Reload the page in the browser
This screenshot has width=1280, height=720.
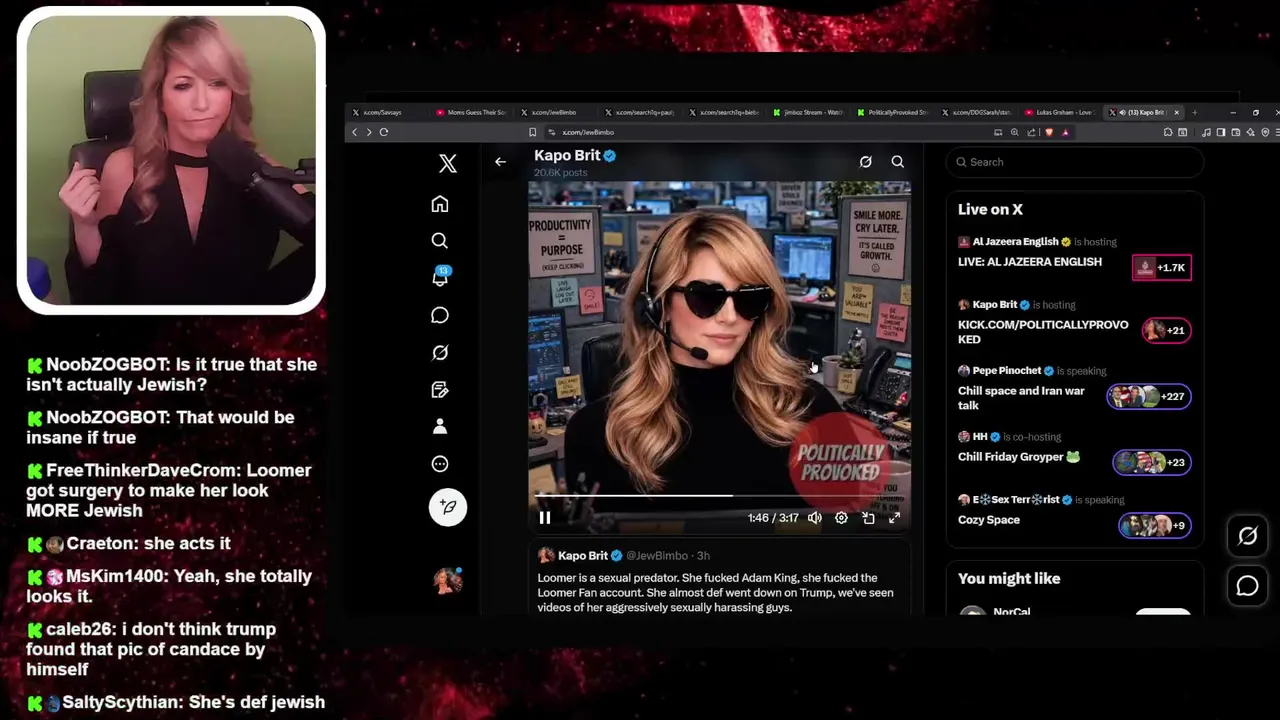pyautogui.click(x=384, y=132)
